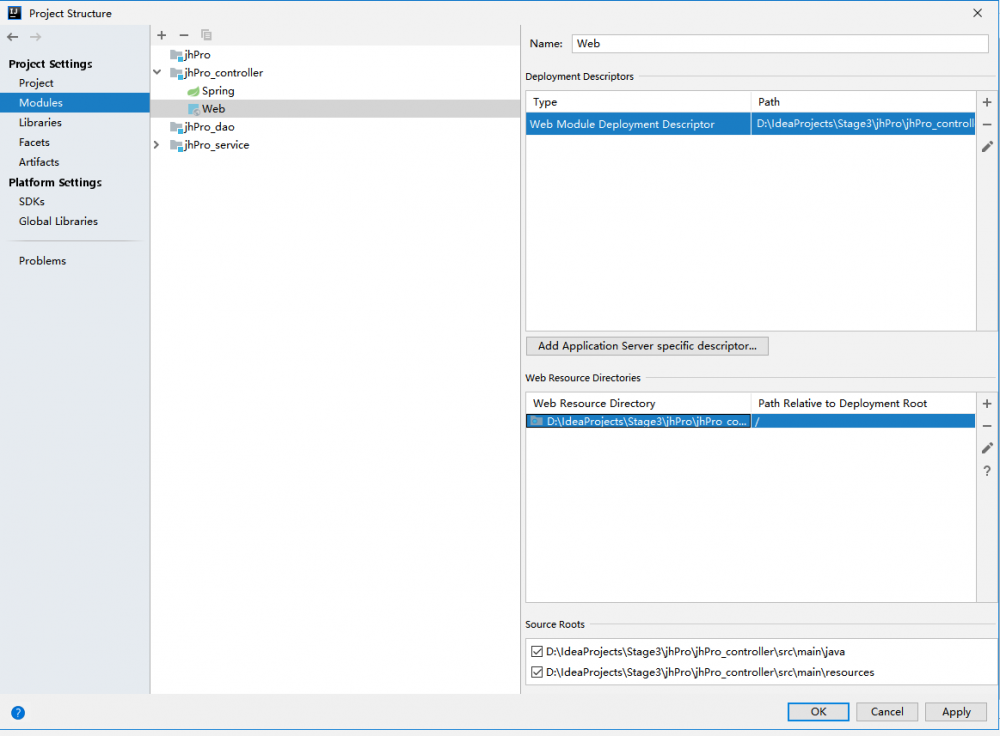Switch to the Artifacts settings section
Image resolution: width=1000 pixels, height=736 pixels.
(x=39, y=162)
